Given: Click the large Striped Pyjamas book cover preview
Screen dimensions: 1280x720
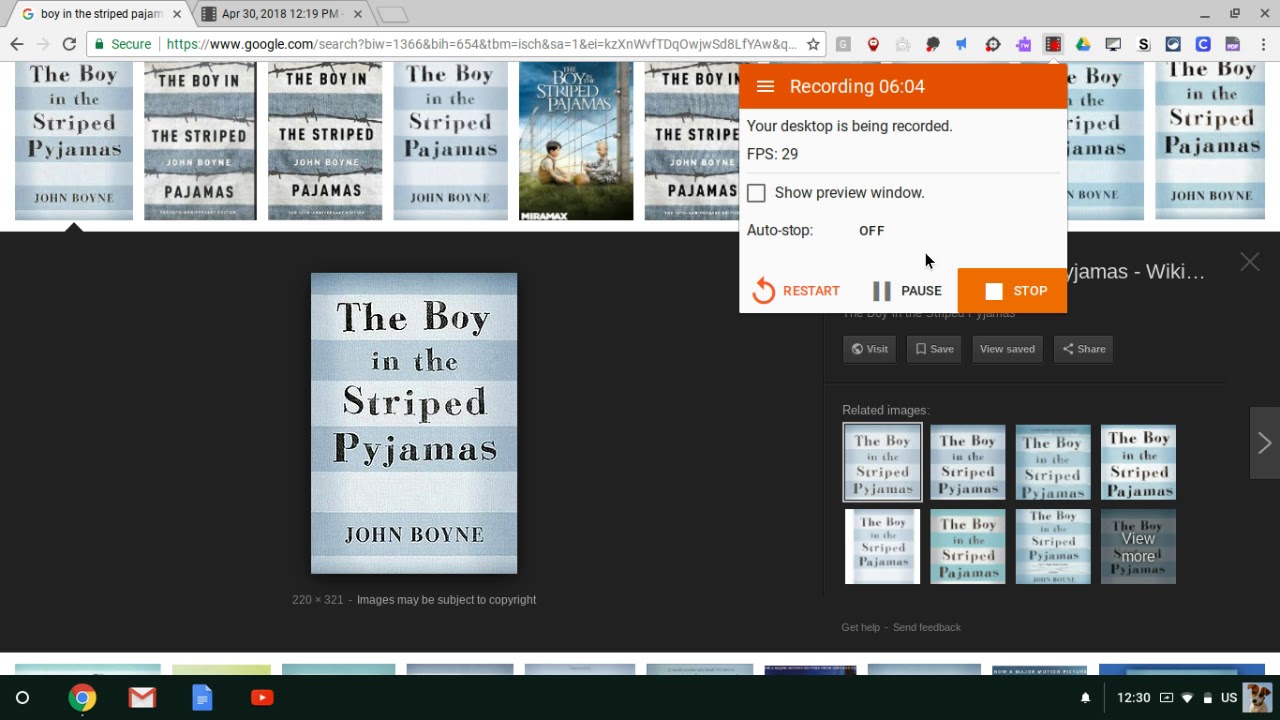Looking at the screenshot, I should (414, 423).
